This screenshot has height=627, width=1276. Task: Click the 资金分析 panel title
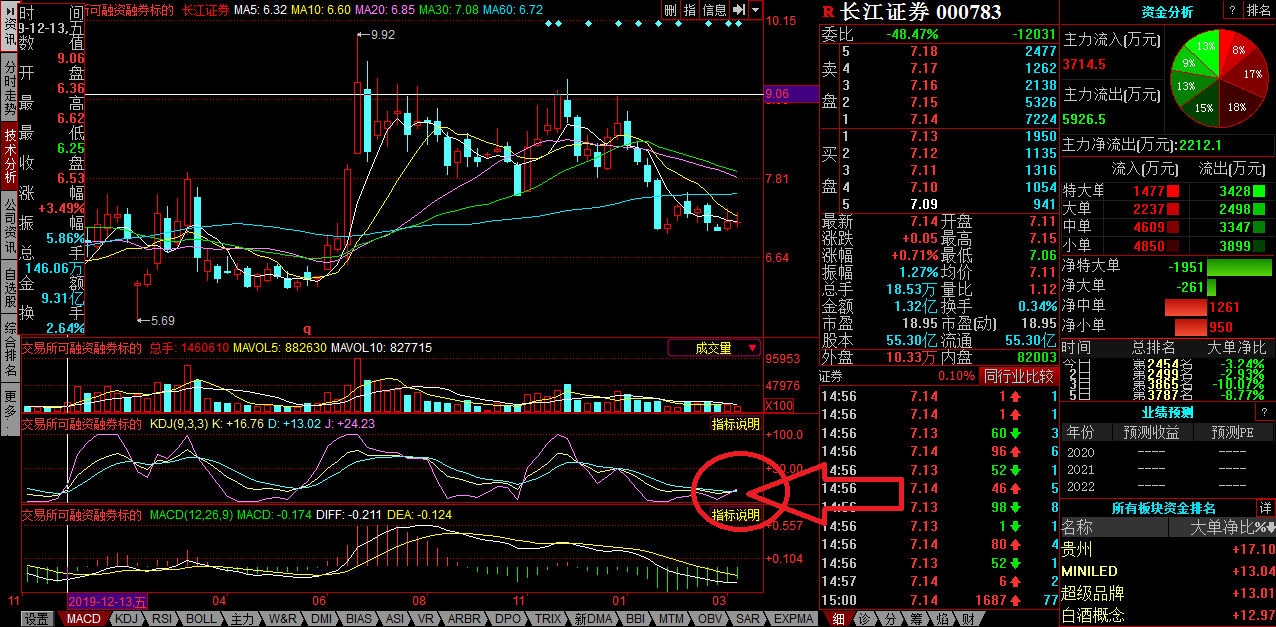[1167, 11]
